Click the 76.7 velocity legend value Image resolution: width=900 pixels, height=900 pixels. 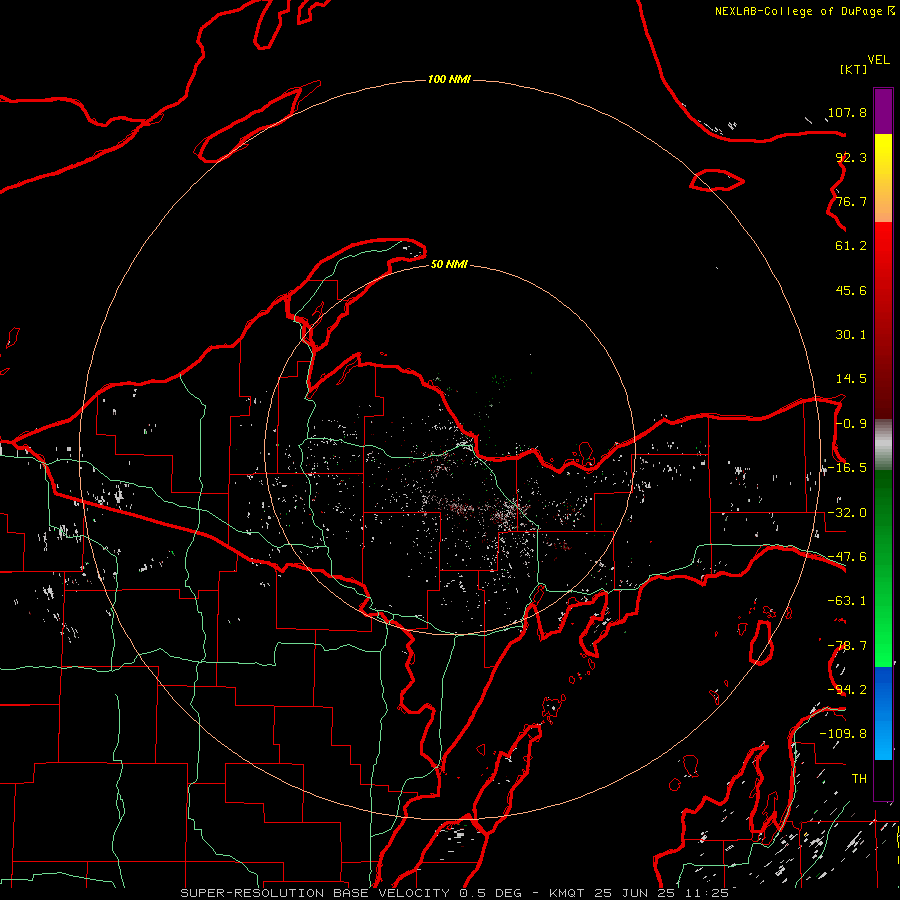[x=851, y=201]
